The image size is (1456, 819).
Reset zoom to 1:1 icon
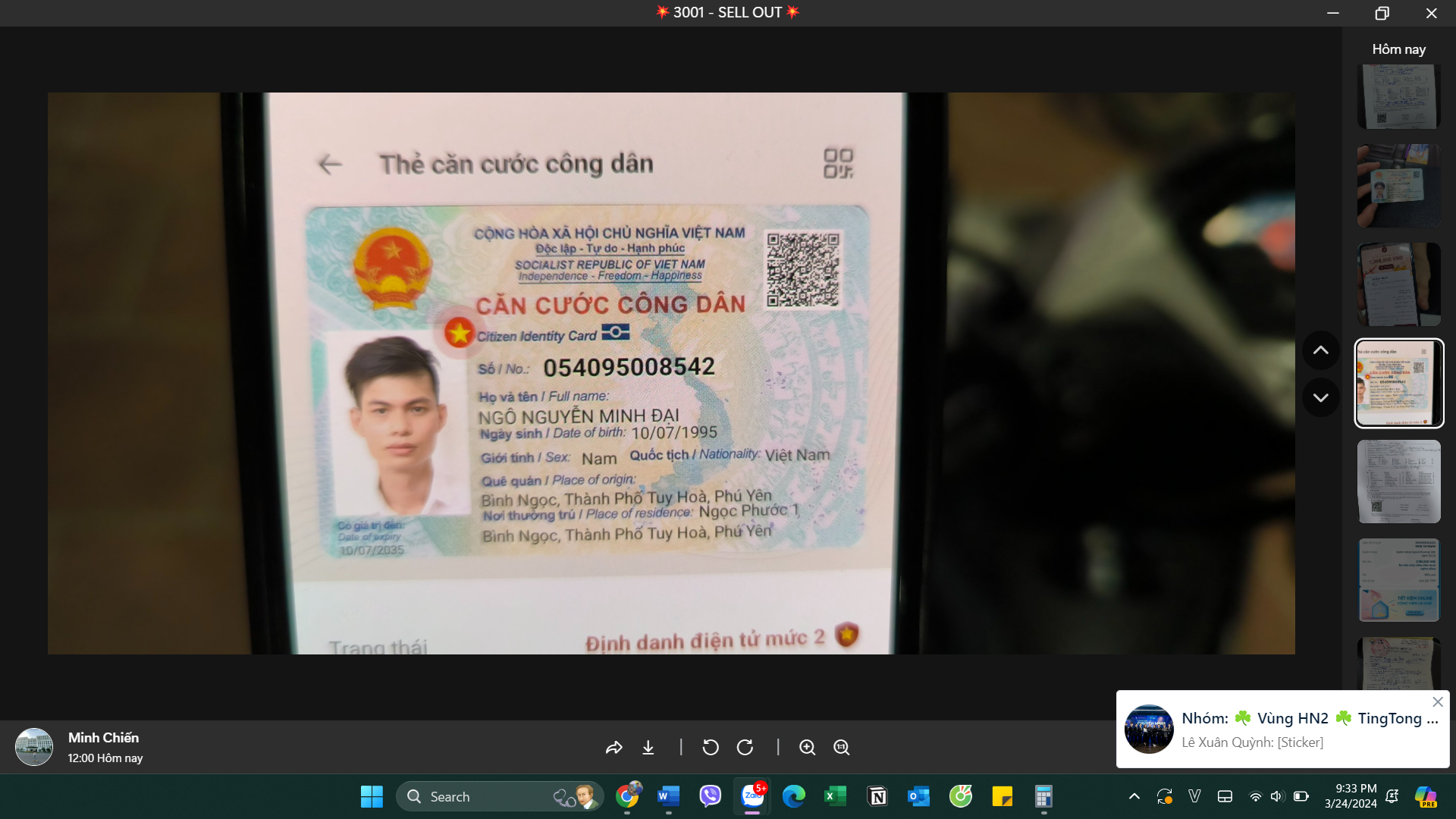click(842, 748)
